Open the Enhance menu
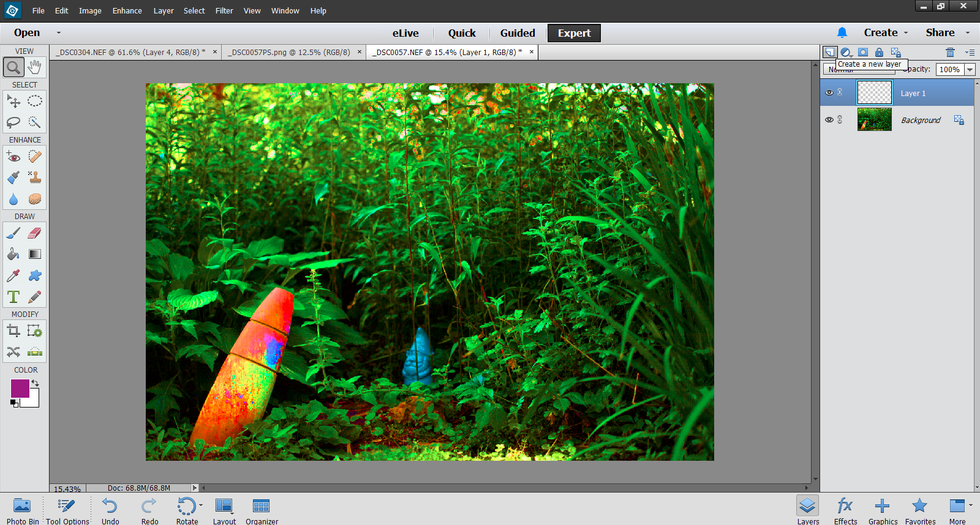980x525 pixels. (x=127, y=11)
